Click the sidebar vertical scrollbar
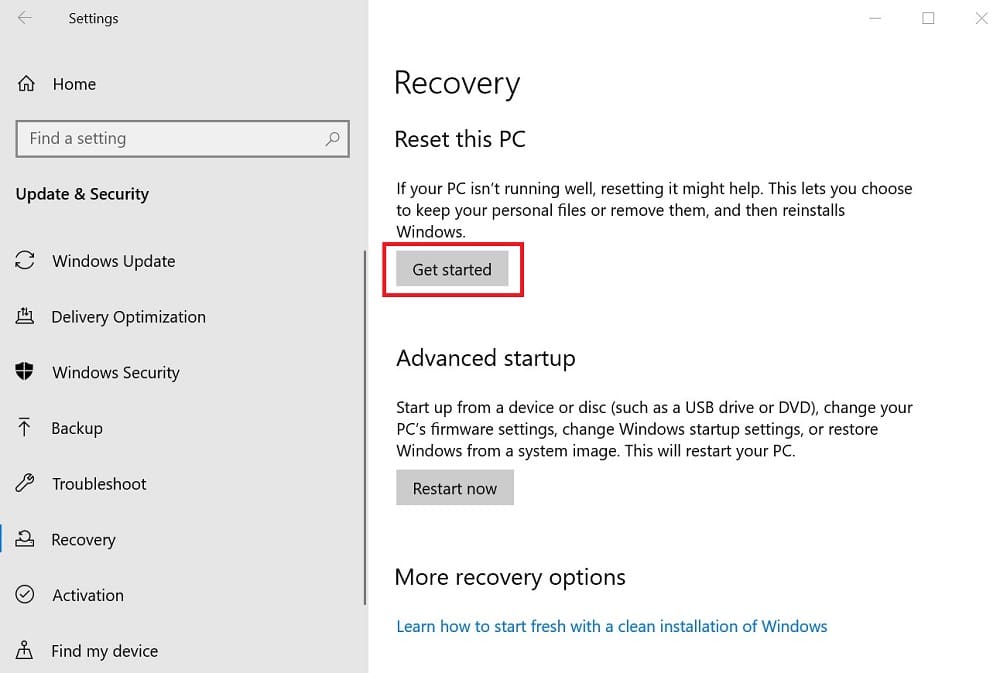Viewport: 1000px width, 673px height. tap(365, 427)
